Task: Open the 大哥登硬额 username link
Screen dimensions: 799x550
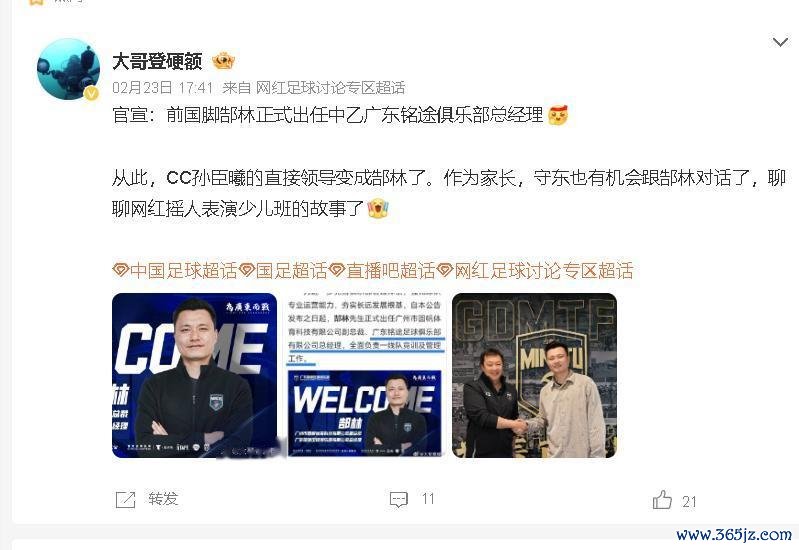Action: coord(157,61)
